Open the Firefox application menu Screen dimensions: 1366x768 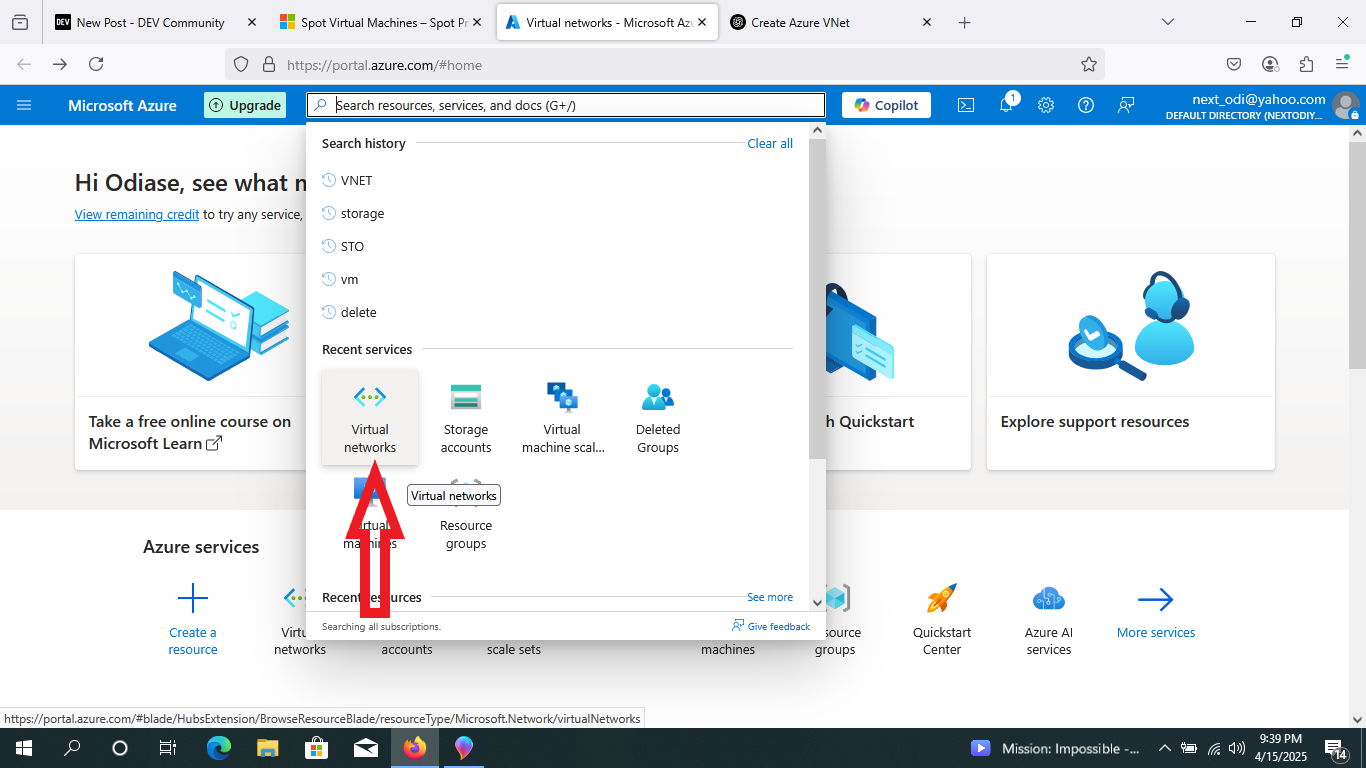tap(1342, 64)
